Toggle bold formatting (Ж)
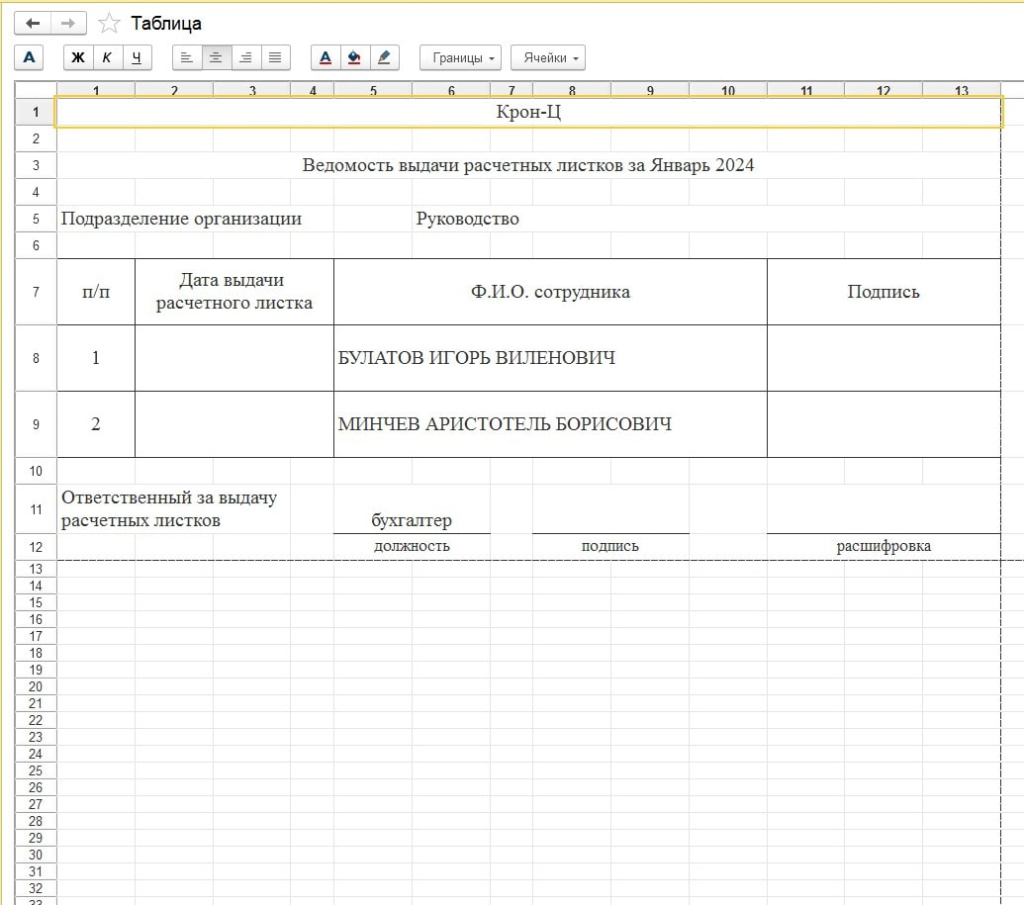The image size is (1024, 905). (78, 57)
